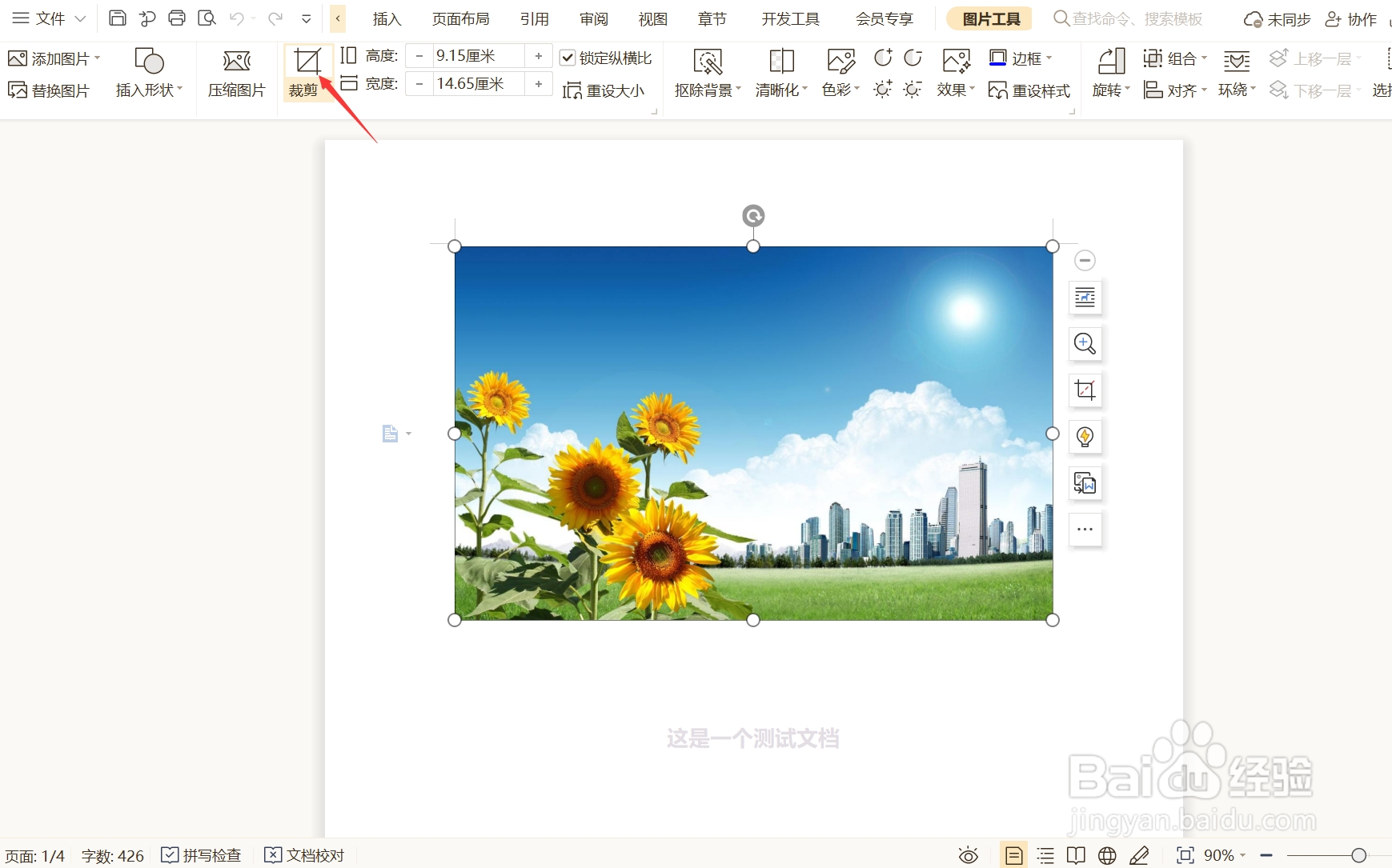Toggle Document Proofing (文档校对) in status bar
This screenshot has height=868, width=1392.
click(304, 855)
